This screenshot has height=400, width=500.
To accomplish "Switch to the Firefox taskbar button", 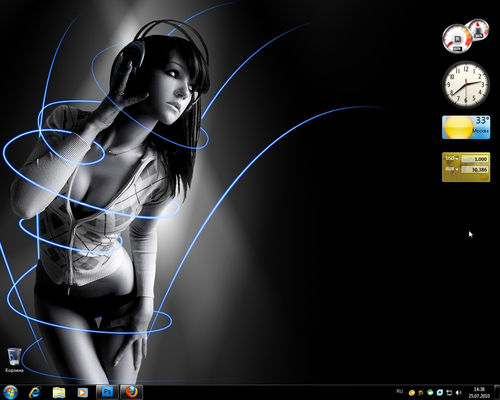I will click(132, 392).
